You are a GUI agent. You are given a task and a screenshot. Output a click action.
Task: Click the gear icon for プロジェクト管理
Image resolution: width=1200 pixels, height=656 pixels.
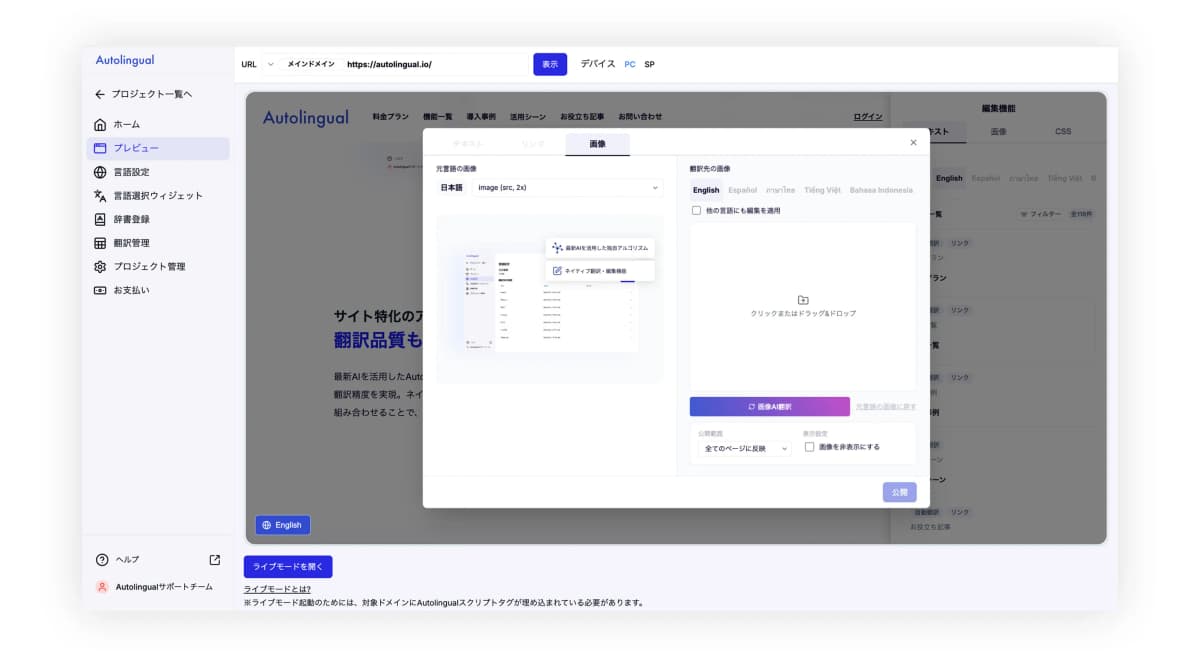click(x=100, y=267)
